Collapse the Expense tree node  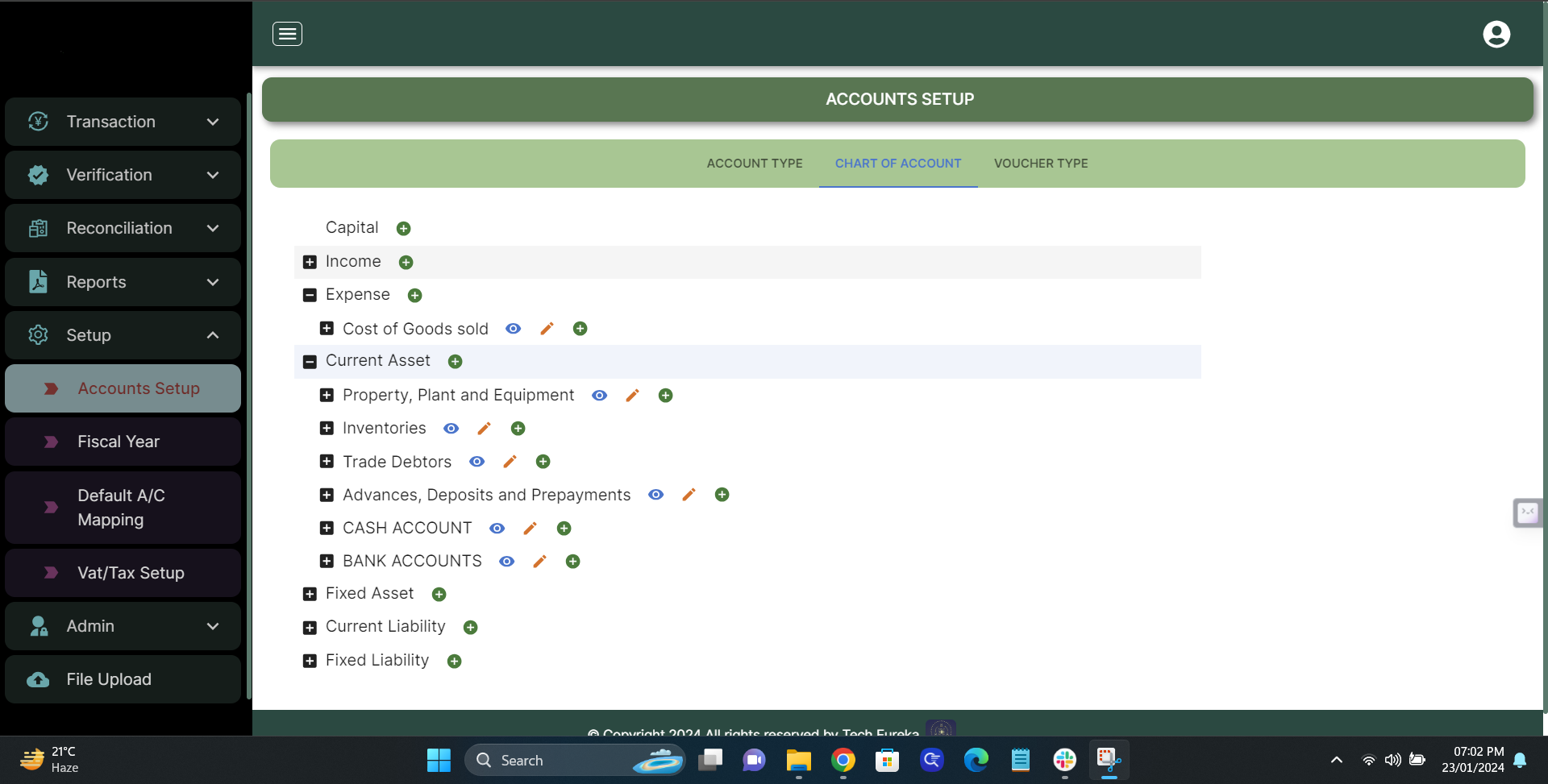(x=310, y=295)
